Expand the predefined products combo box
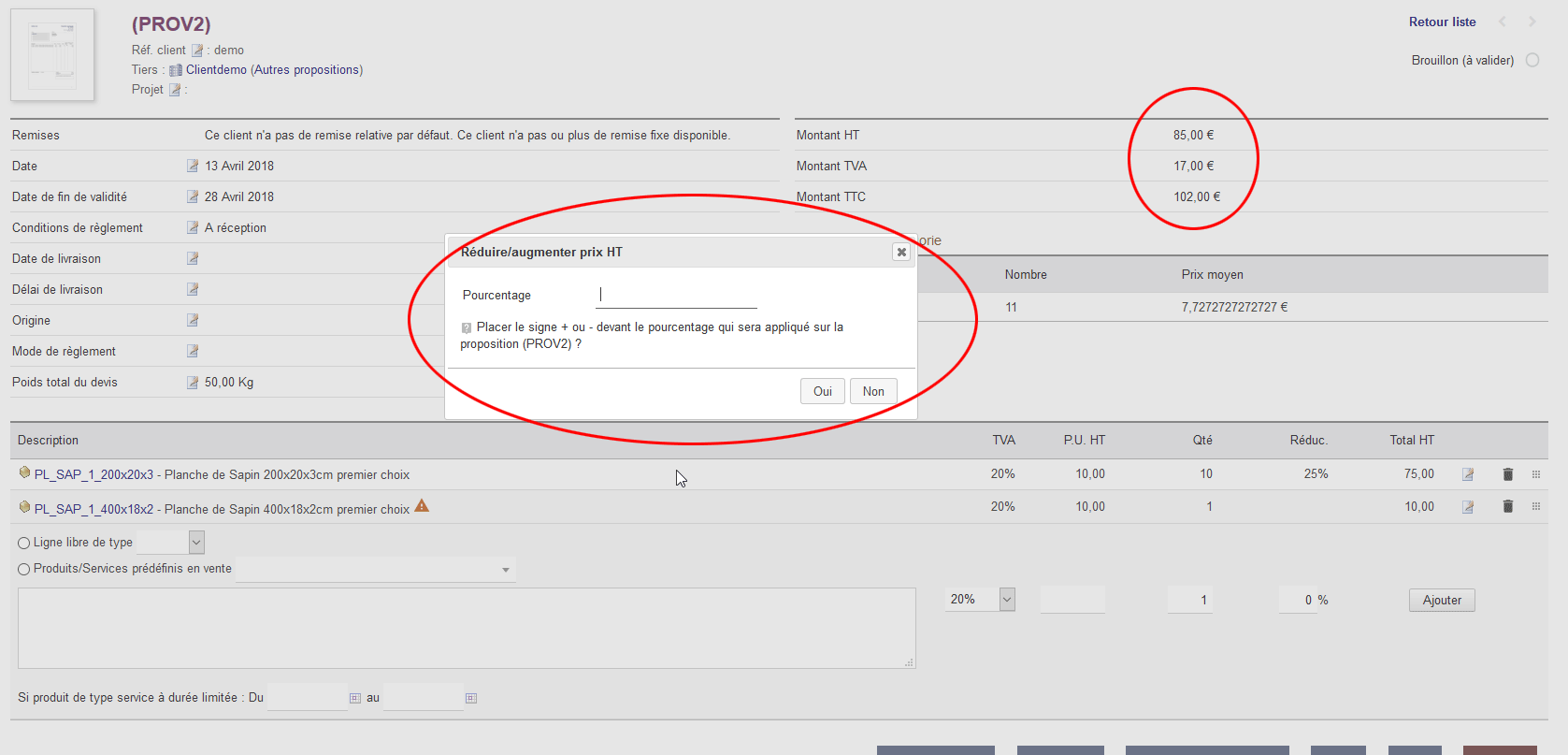Viewport: 1568px width, 755px height. pos(505,570)
